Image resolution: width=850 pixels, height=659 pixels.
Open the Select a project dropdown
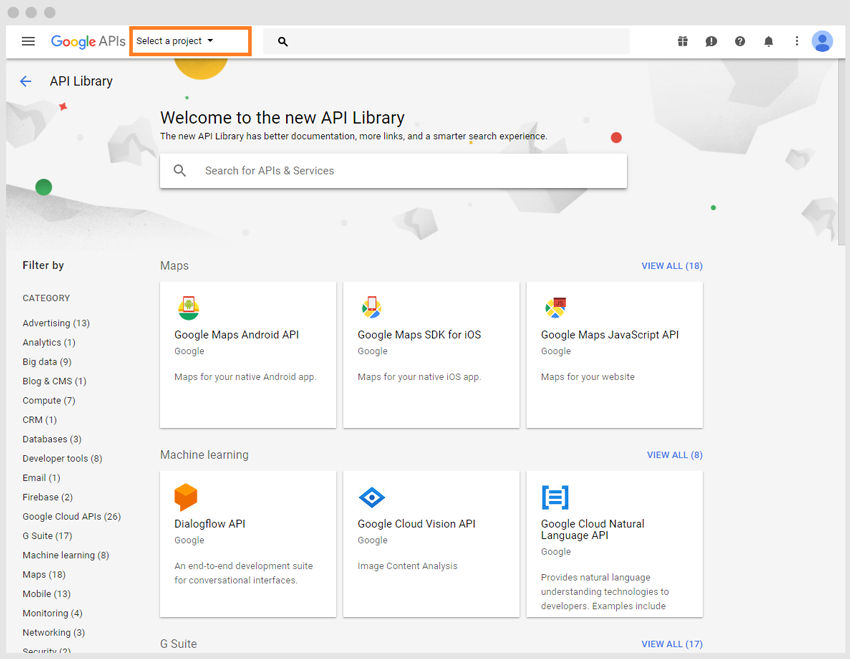coord(175,41)
